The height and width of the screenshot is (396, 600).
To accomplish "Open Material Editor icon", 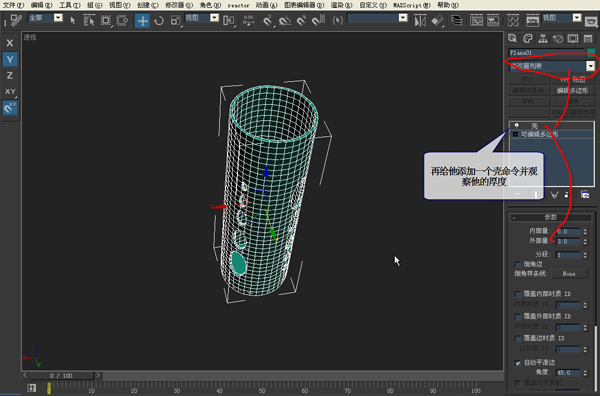I will click(513, 20).
